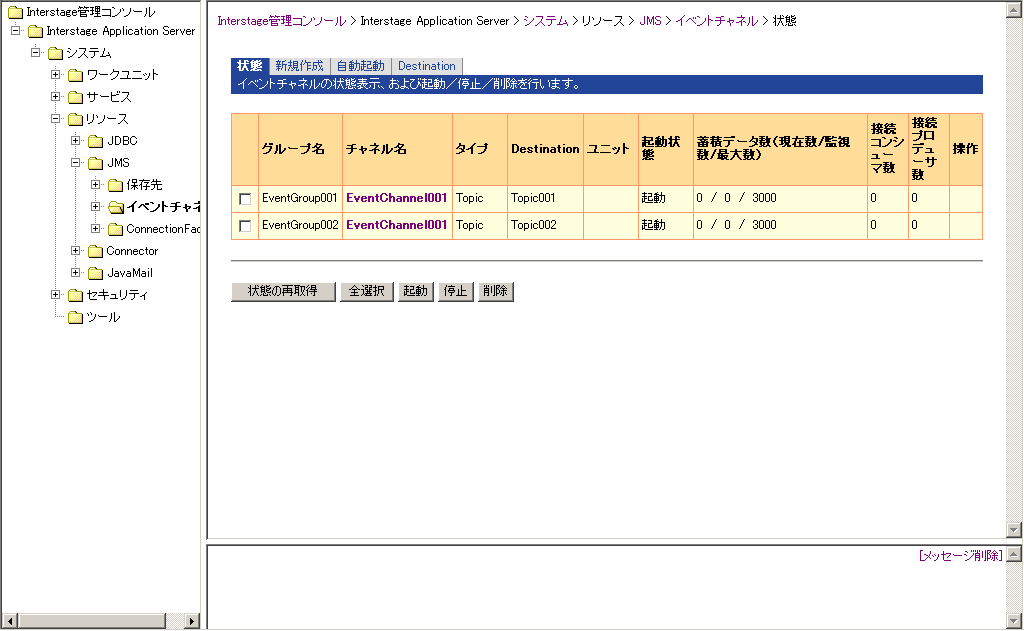Expand the ワークユニット tree node
1024x631 pixels.
56,74
